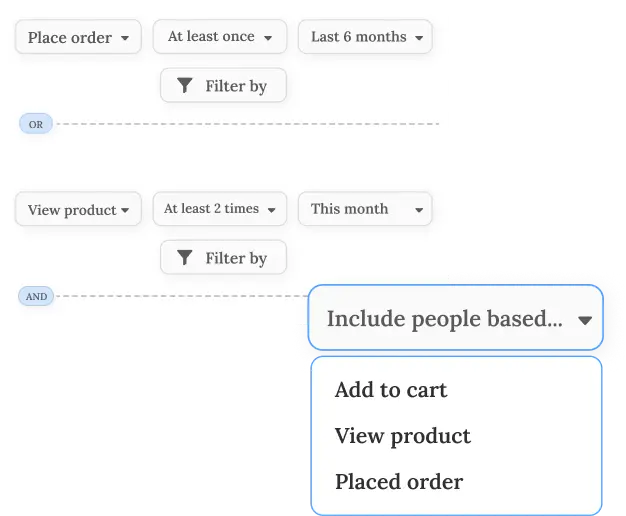Toggle the AND condition badge
The image size is (626, 516).
tap(36, 296)
